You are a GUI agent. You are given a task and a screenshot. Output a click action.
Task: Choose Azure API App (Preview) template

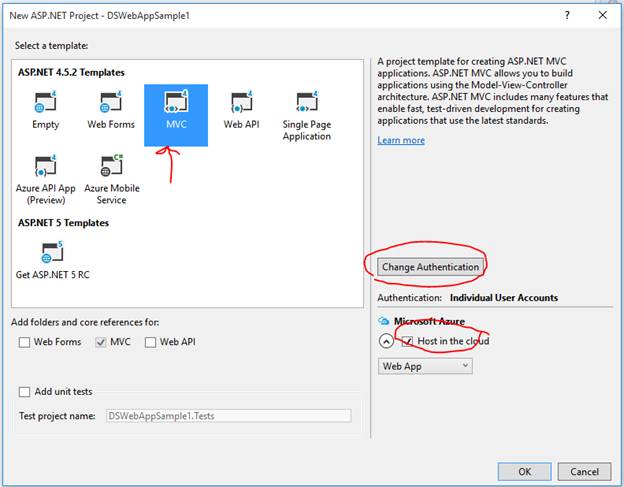(x=46, y=167)
